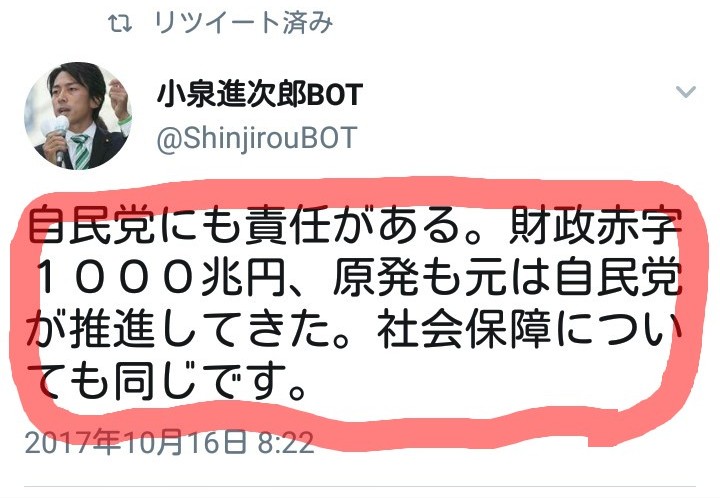Click the microphone in the avatar photo
The width and height of the screenshot is (720, 498).
pyautogui.click(x=58, y=138)
